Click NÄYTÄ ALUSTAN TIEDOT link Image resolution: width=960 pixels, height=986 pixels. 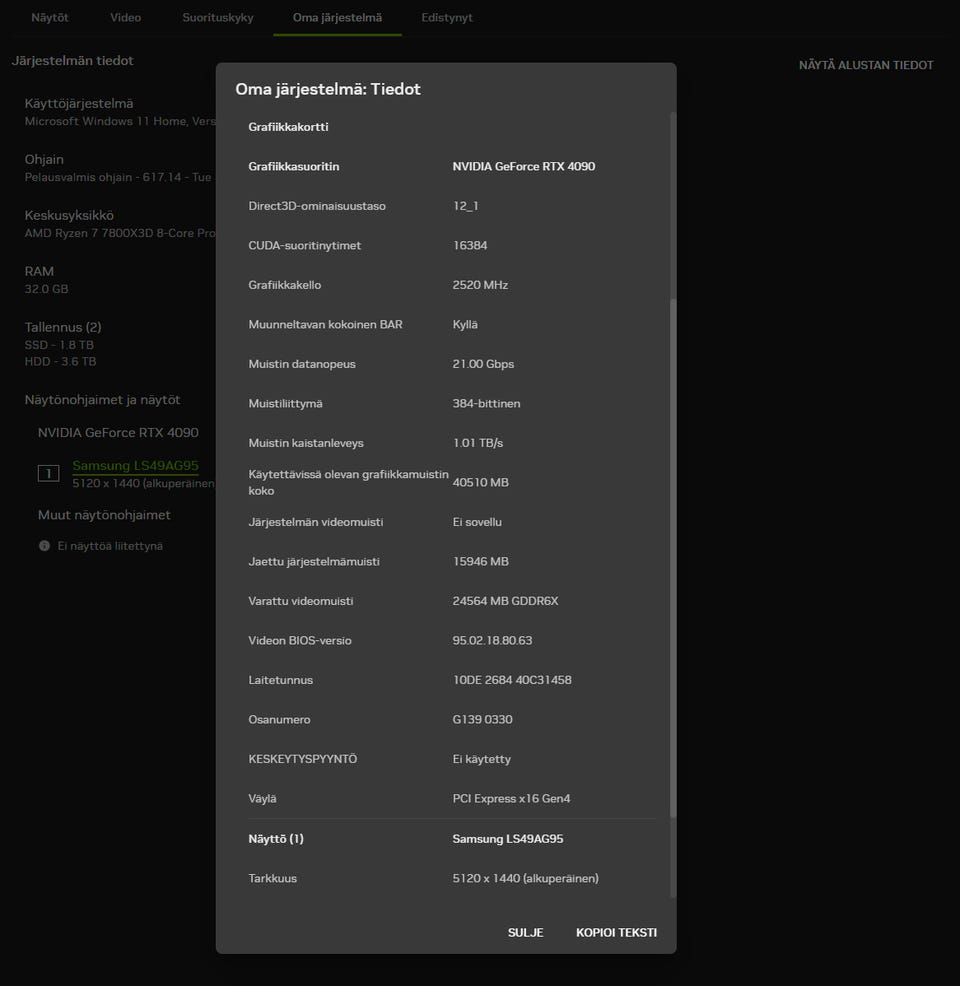[x=866, y=65]
